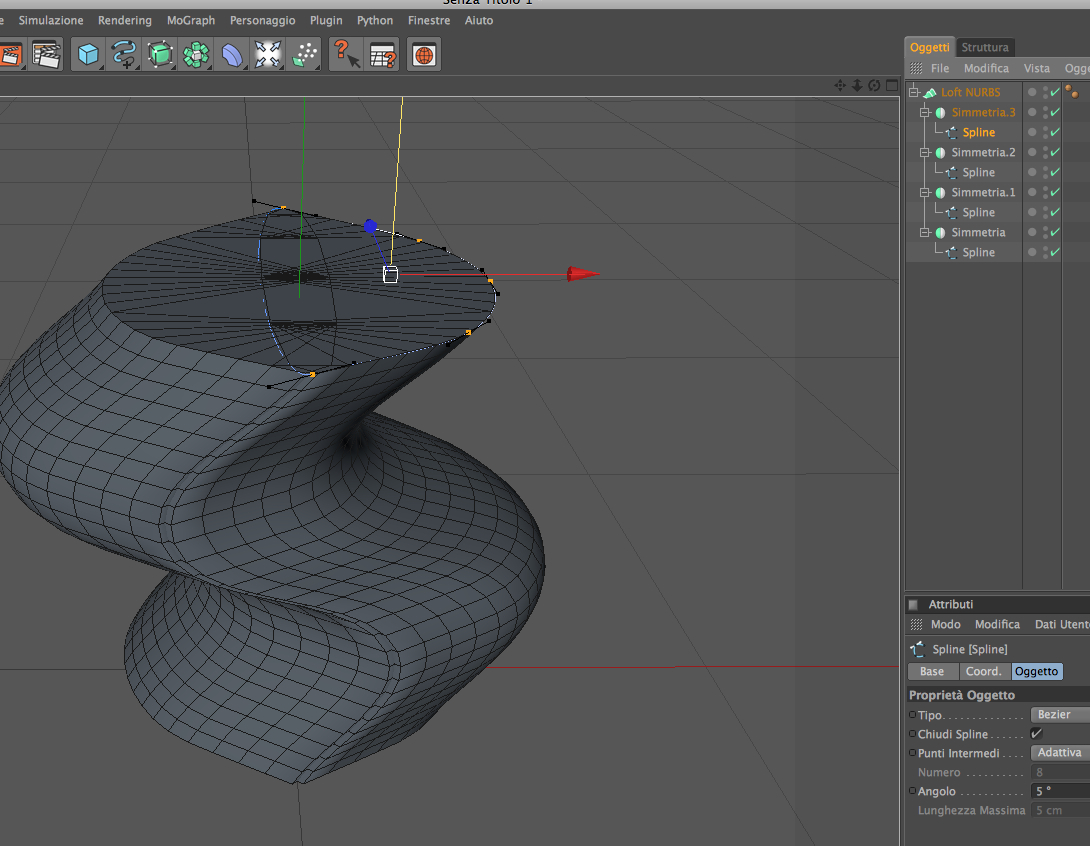This screenshot has height=846, width=1090.
Task: Open the Tipo Bezier dropdown
Action: pos(1058,714)
